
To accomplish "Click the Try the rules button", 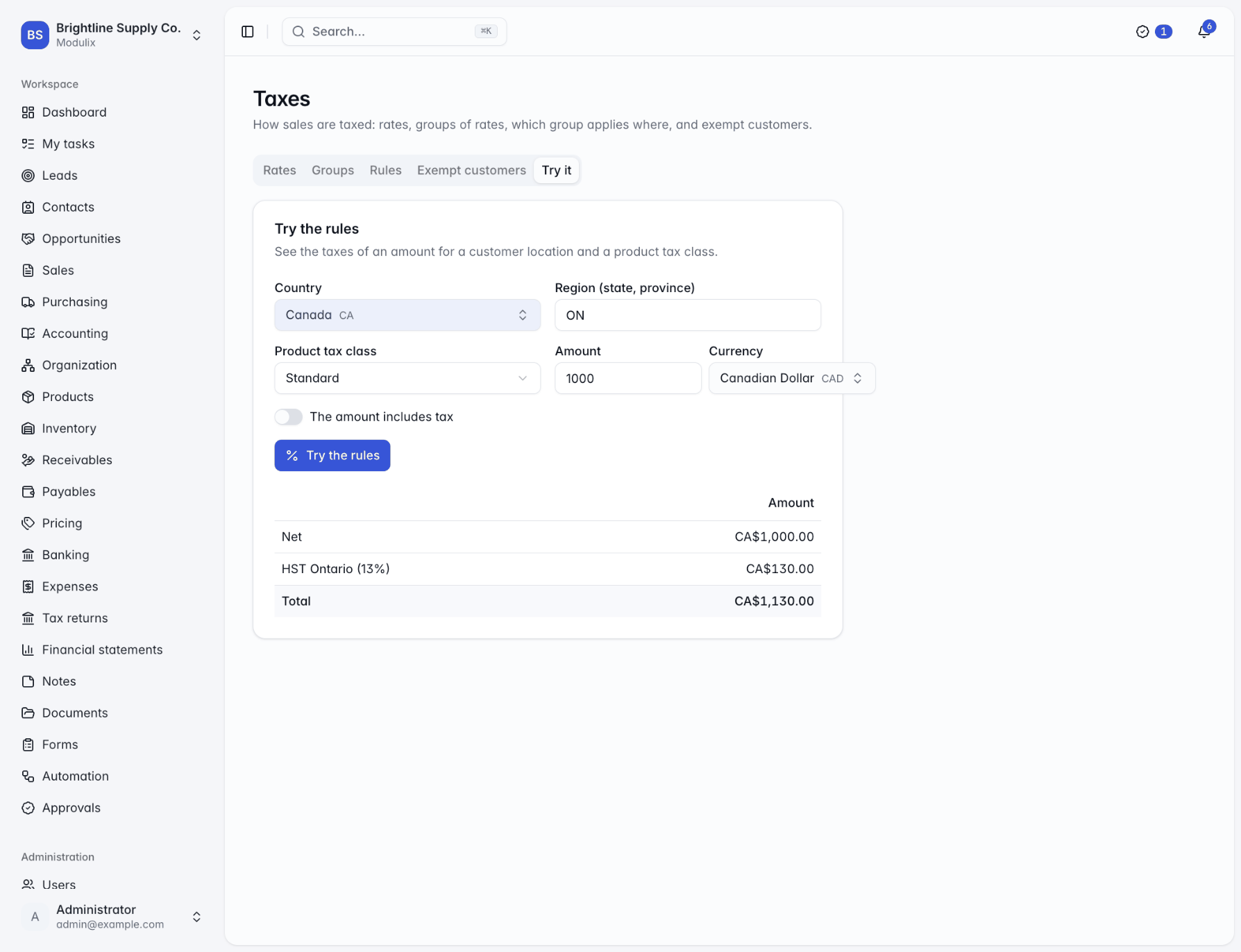I will click(332, 456).
